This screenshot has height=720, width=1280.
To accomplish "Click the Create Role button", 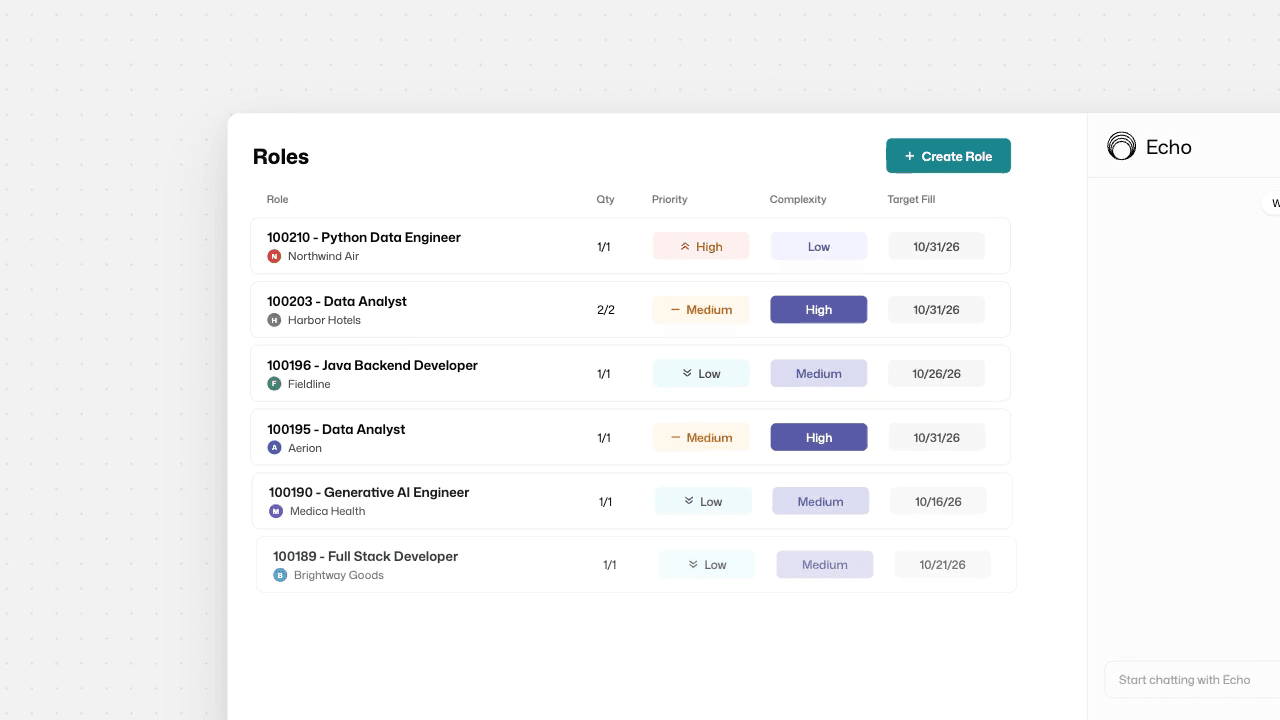I will pos(948,156).
